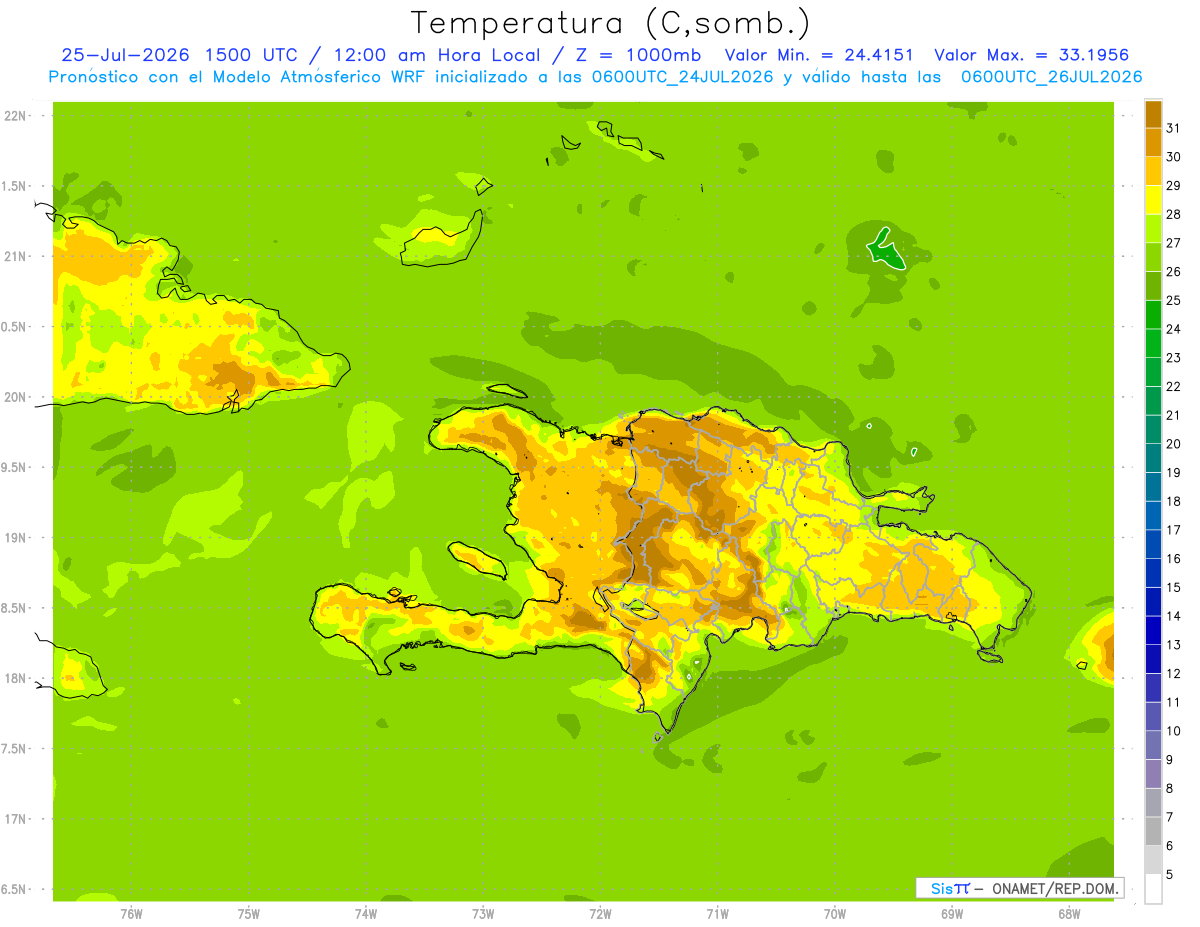Click the 75W longitude axis label
The height and width of the screenshot is (927, 1200).
(x=249, y=913)
